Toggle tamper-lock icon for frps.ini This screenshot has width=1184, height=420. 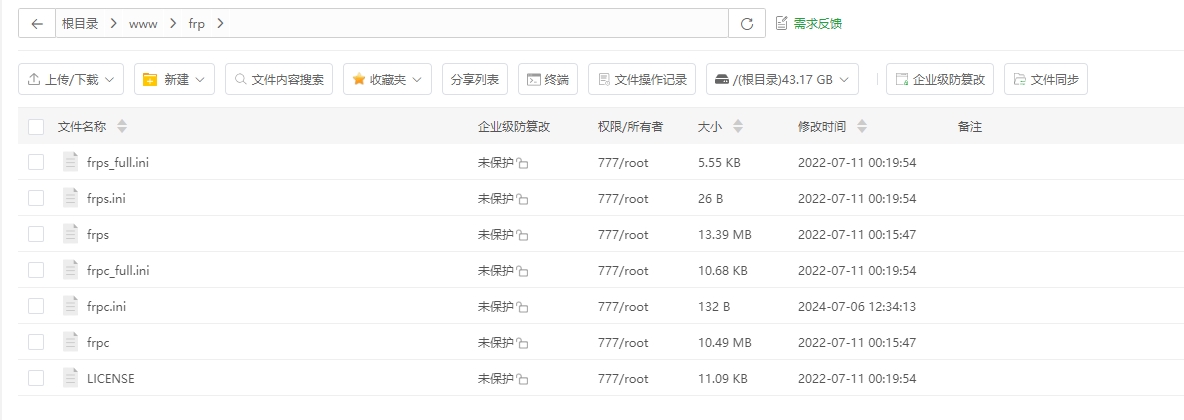tap(523, 199)
